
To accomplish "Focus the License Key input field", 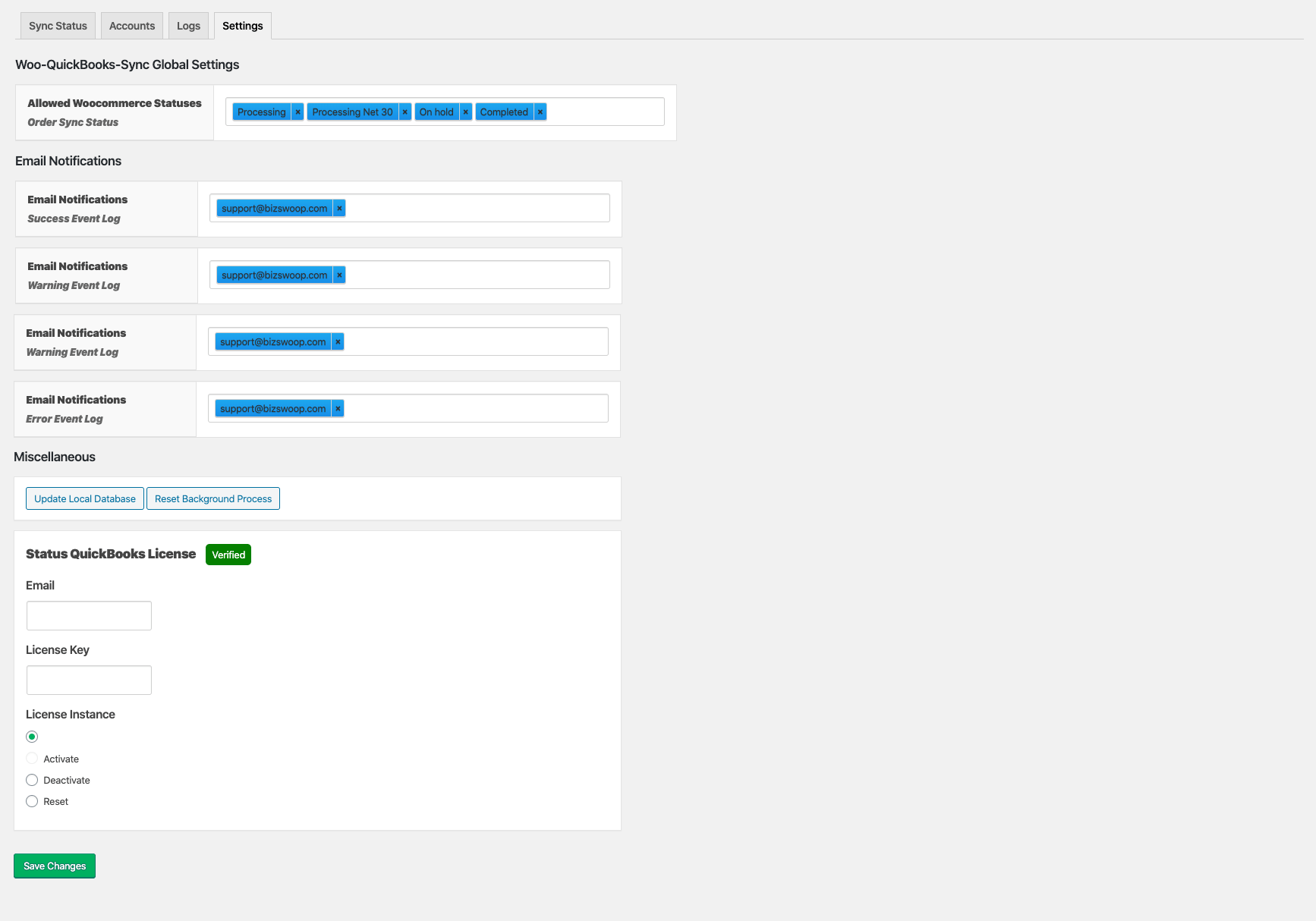I will 89,680.
